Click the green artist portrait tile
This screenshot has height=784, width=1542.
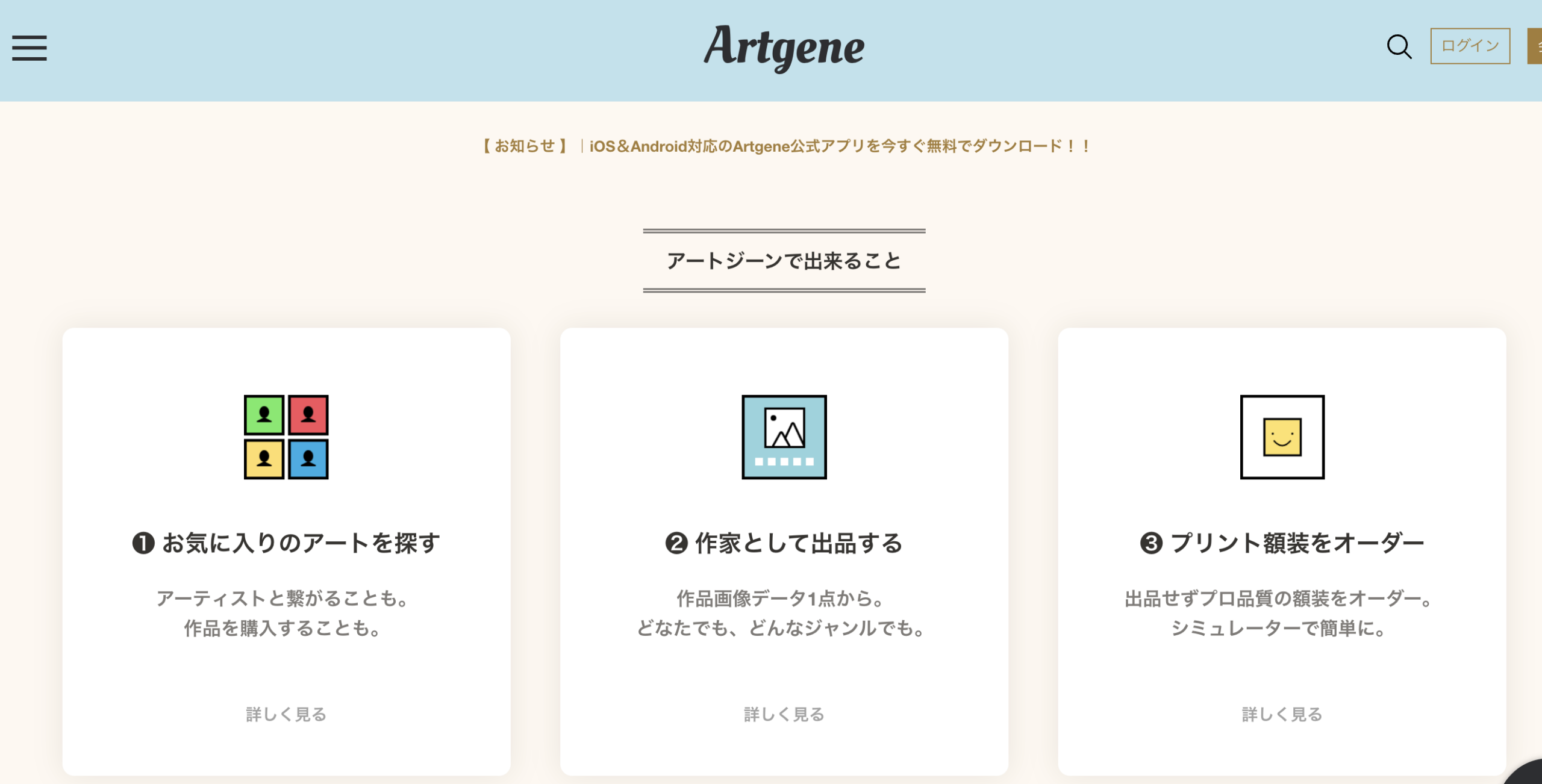coord(264,415)
